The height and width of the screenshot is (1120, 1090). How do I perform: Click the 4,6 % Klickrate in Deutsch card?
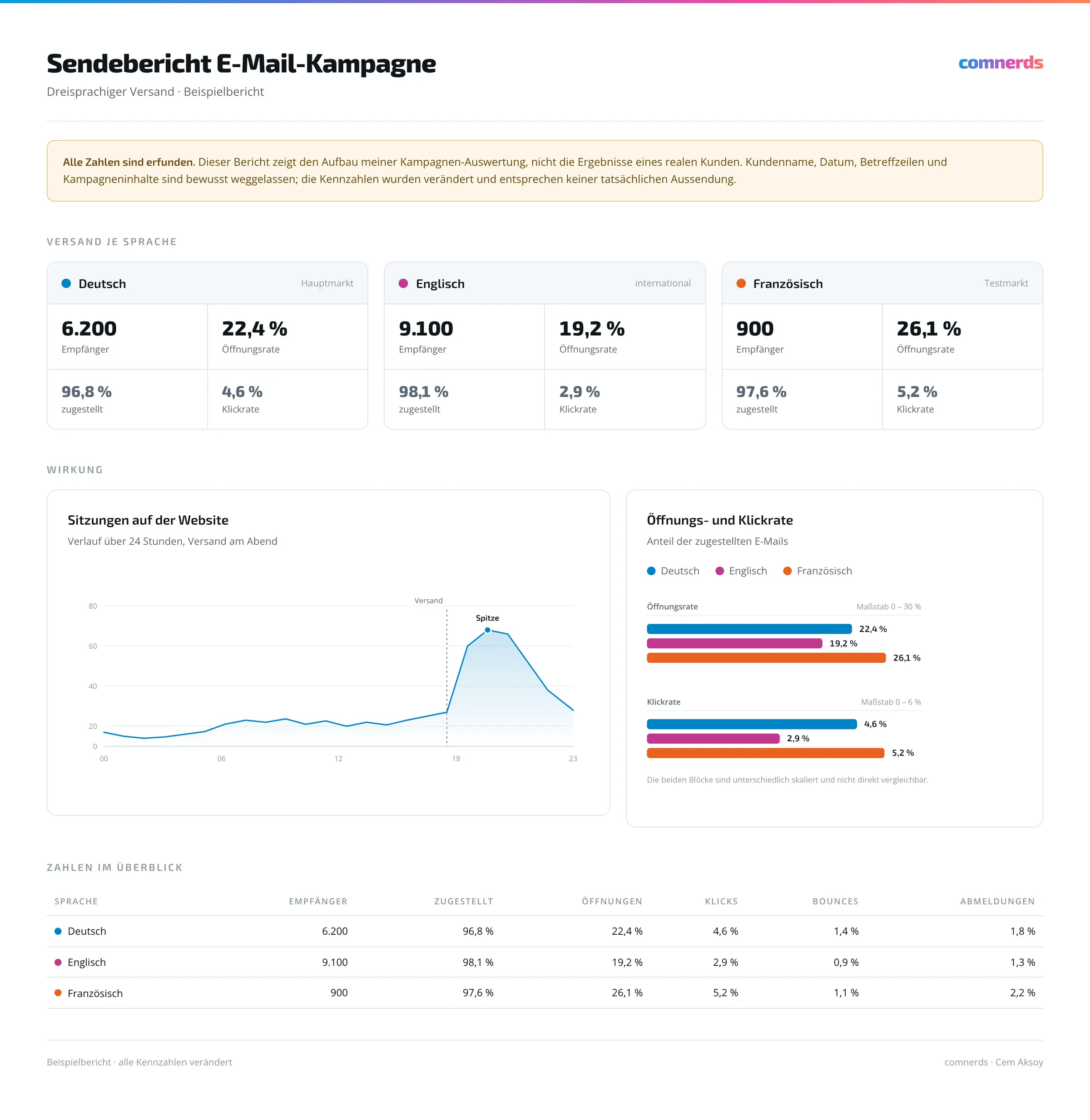pyautogui.click(x=242, y=391)
